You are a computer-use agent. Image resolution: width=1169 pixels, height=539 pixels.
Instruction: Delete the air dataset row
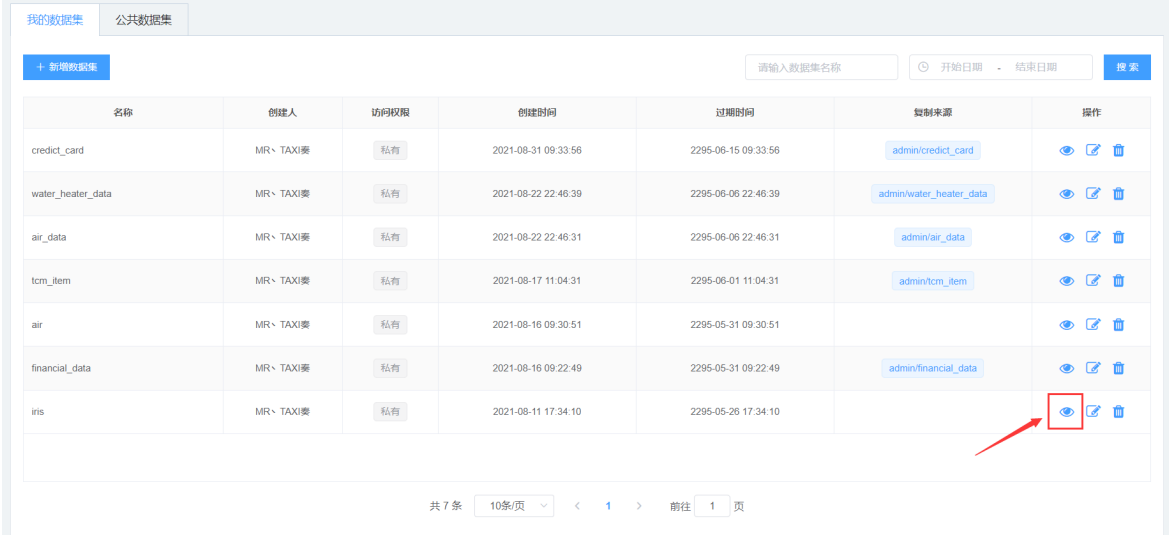click(1119, 324)
